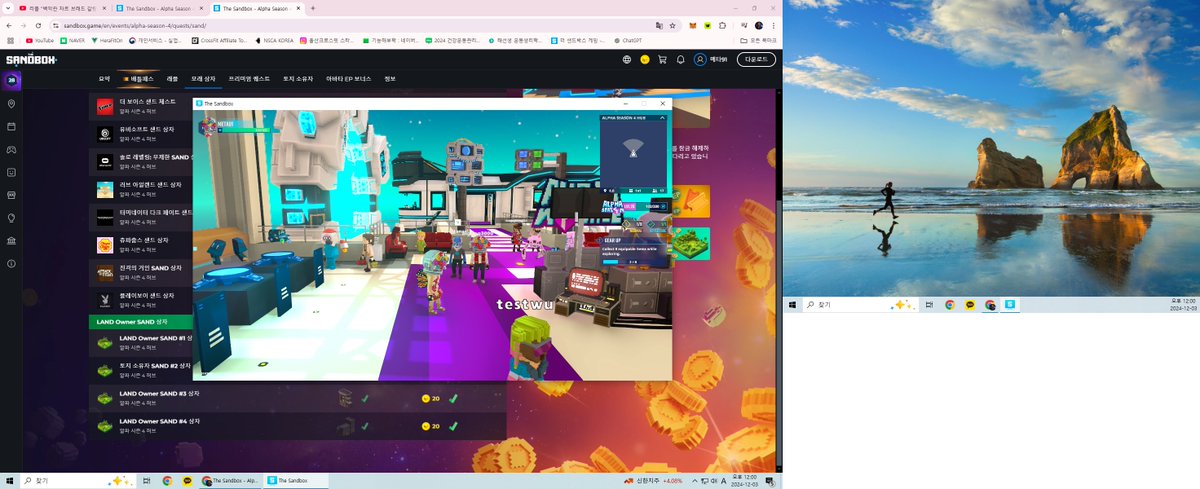
Task: Open the Chrome tab search dropdown arrow
Action: 8,7
